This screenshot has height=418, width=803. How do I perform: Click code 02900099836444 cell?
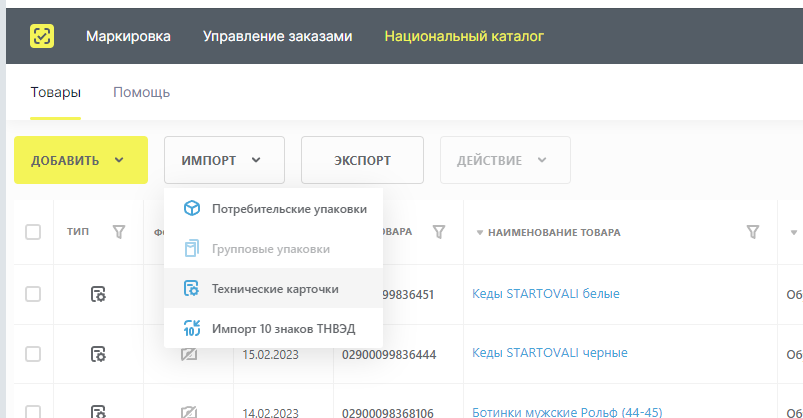389,354
